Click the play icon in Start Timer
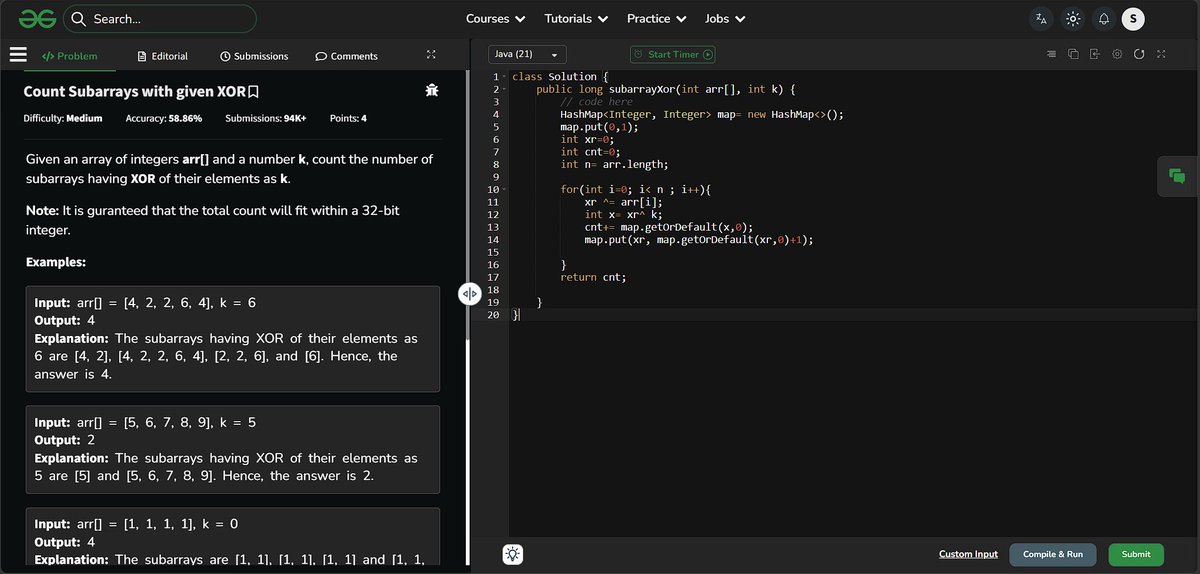Image resolution: width=1200 pixels, height=574 pixels. [x=708, y=55]
